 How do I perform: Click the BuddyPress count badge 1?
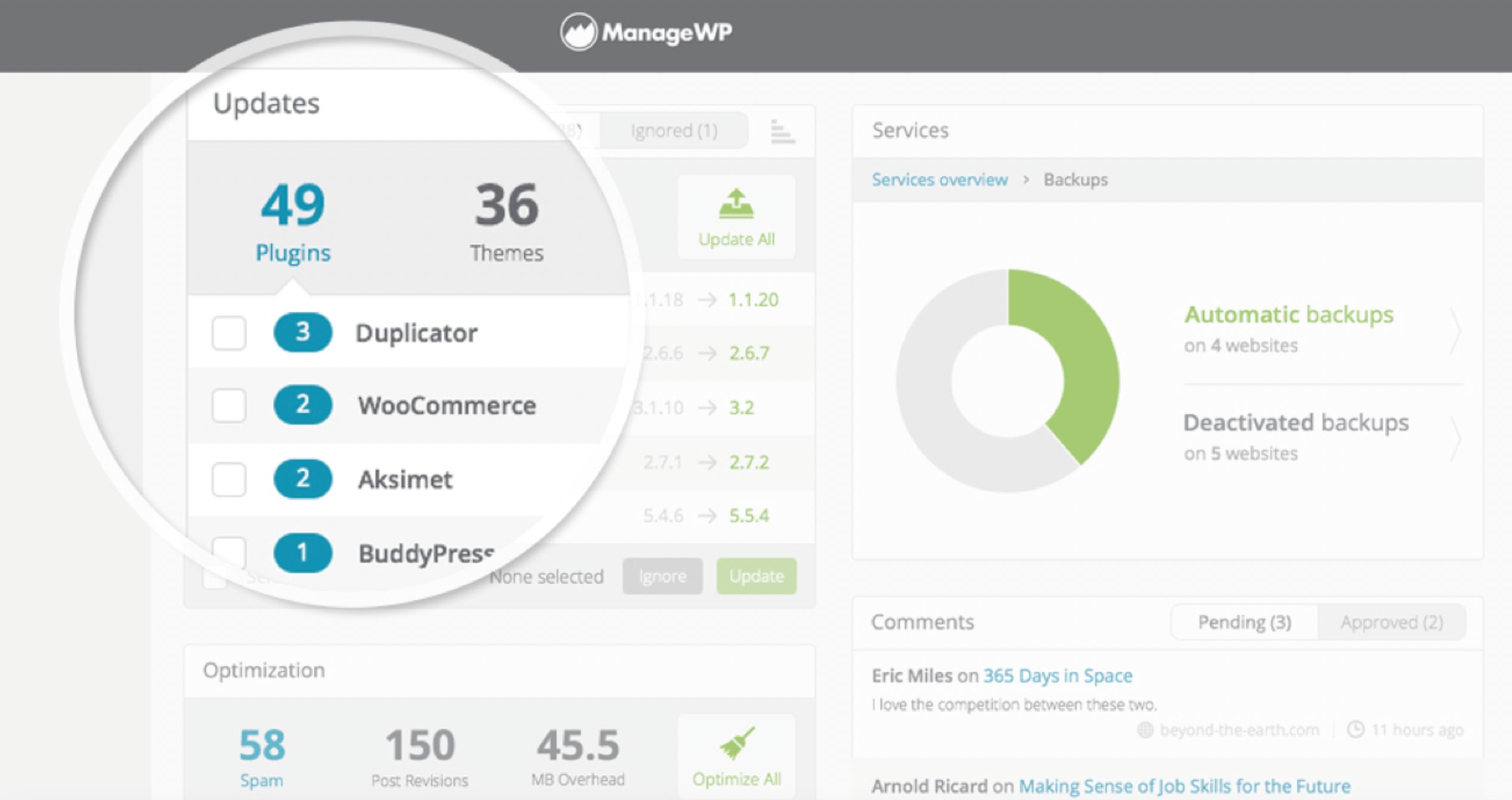(x=303, y=553)
